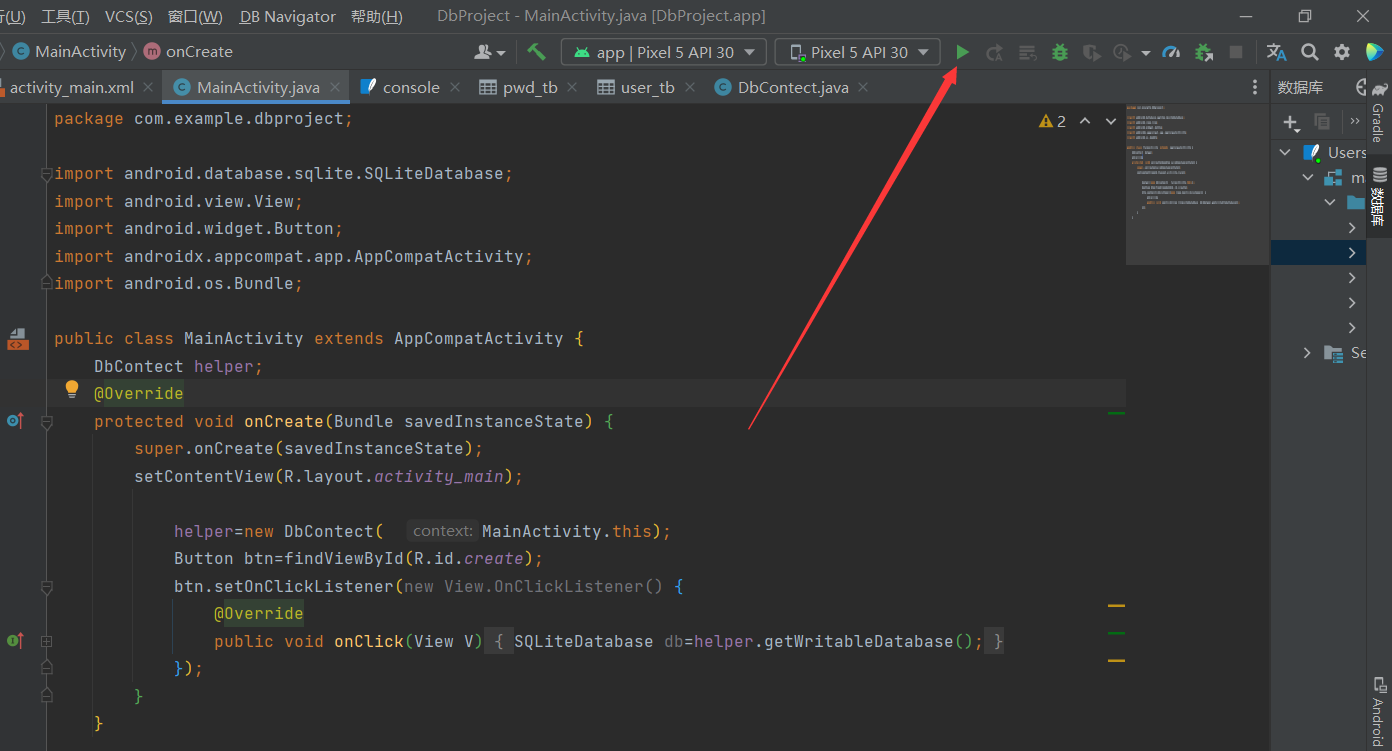Open the three-dot tab list menu
The height and width of the screenshot is (751, 1392).
[1255, 88]
